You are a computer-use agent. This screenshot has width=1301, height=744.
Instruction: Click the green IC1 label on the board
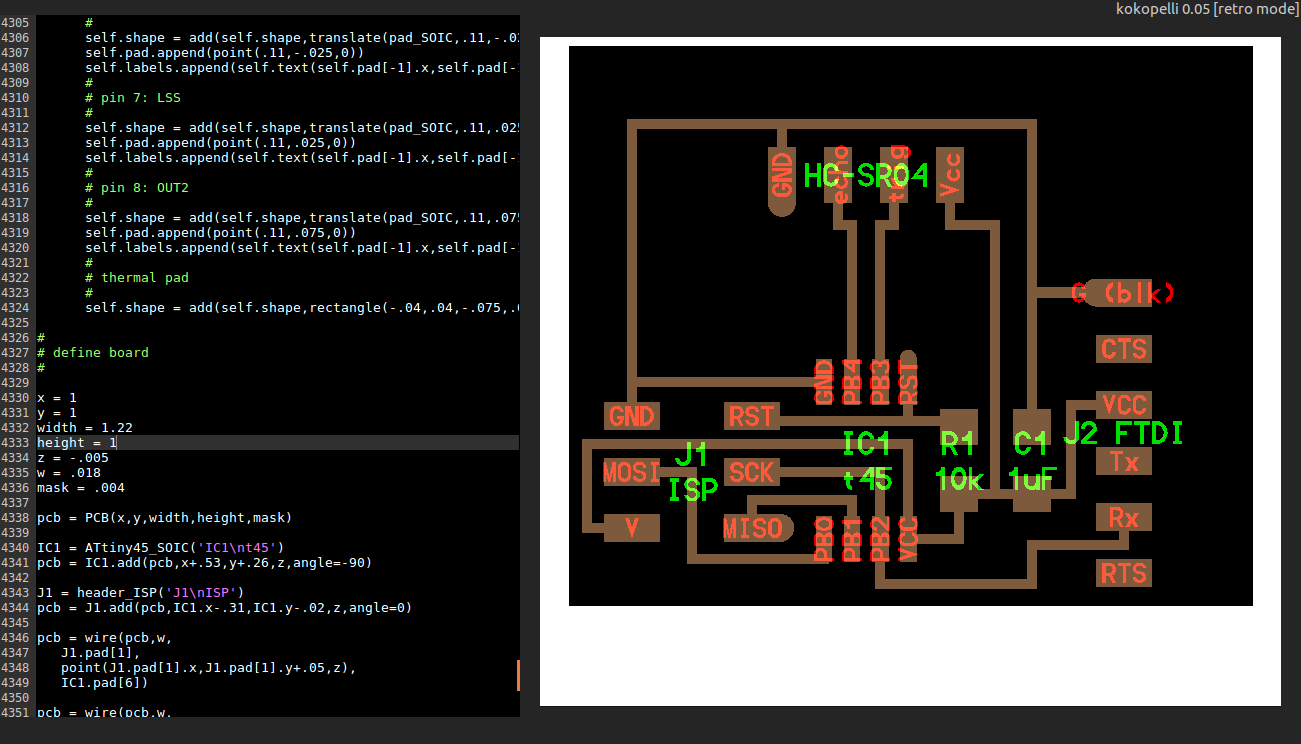tap(867, 442)
